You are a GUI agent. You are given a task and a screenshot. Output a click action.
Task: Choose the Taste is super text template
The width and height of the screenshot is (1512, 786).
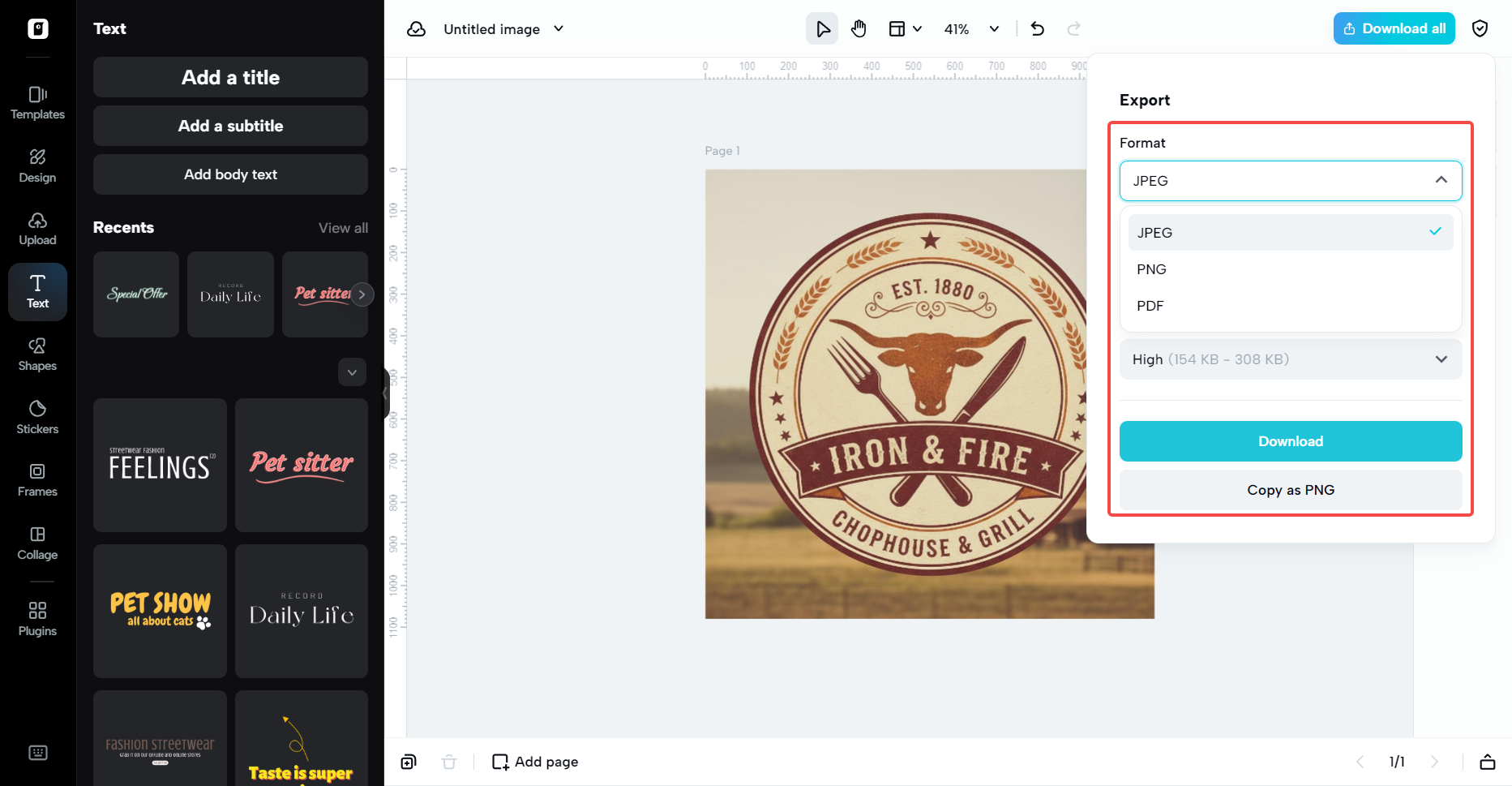[x=302, y=738]
